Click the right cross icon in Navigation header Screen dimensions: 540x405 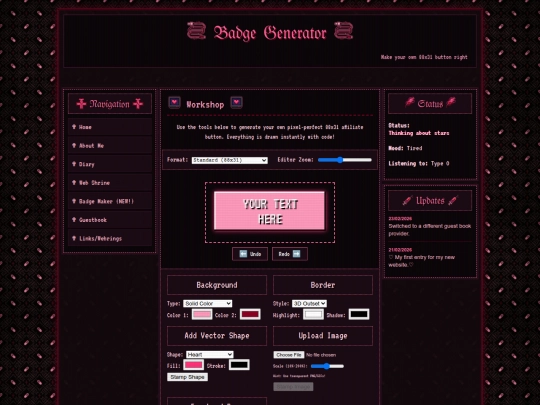click(138, 104)
